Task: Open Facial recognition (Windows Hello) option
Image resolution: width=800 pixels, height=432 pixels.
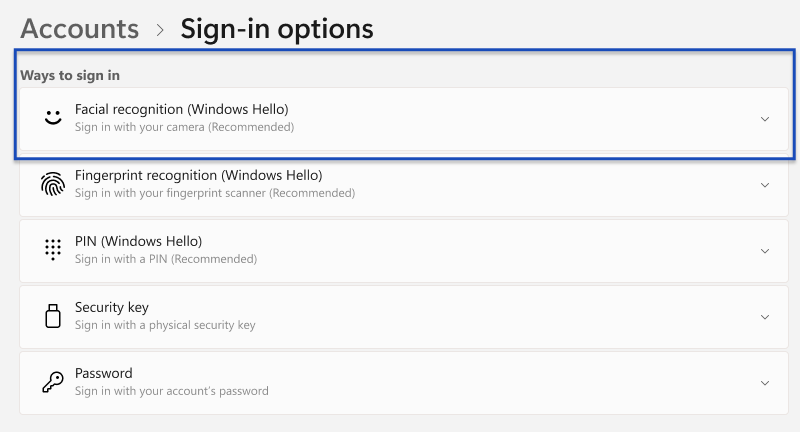Action: [404, 119]
